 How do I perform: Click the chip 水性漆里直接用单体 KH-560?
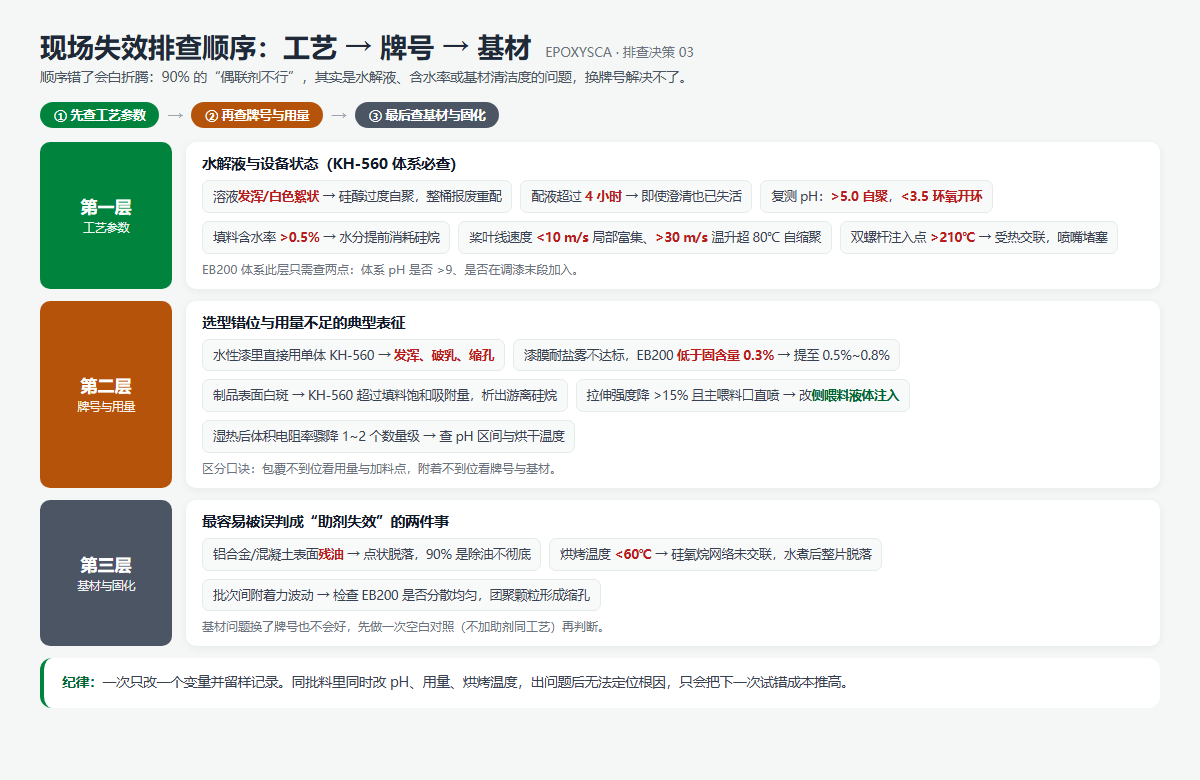(x=353, y=355)
